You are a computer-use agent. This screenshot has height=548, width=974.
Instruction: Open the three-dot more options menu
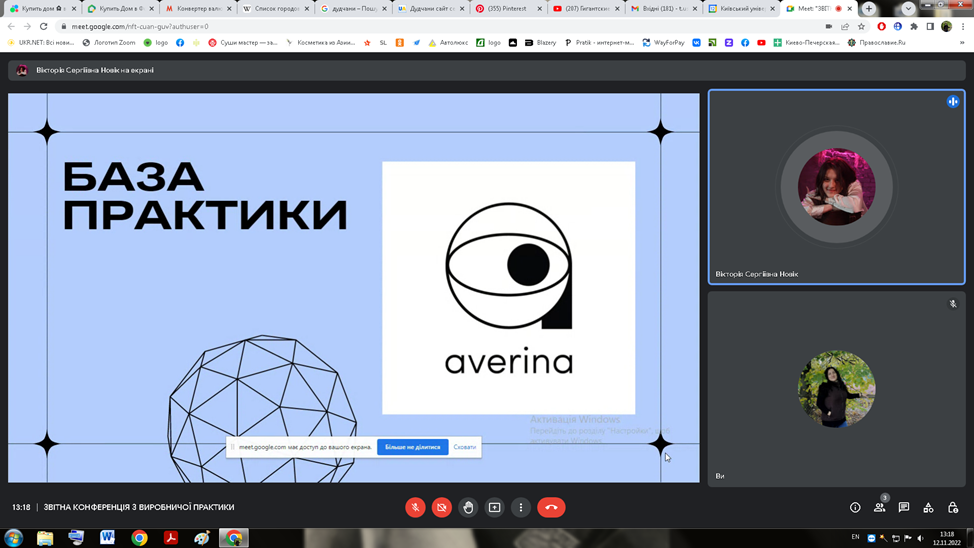[521, 508]
